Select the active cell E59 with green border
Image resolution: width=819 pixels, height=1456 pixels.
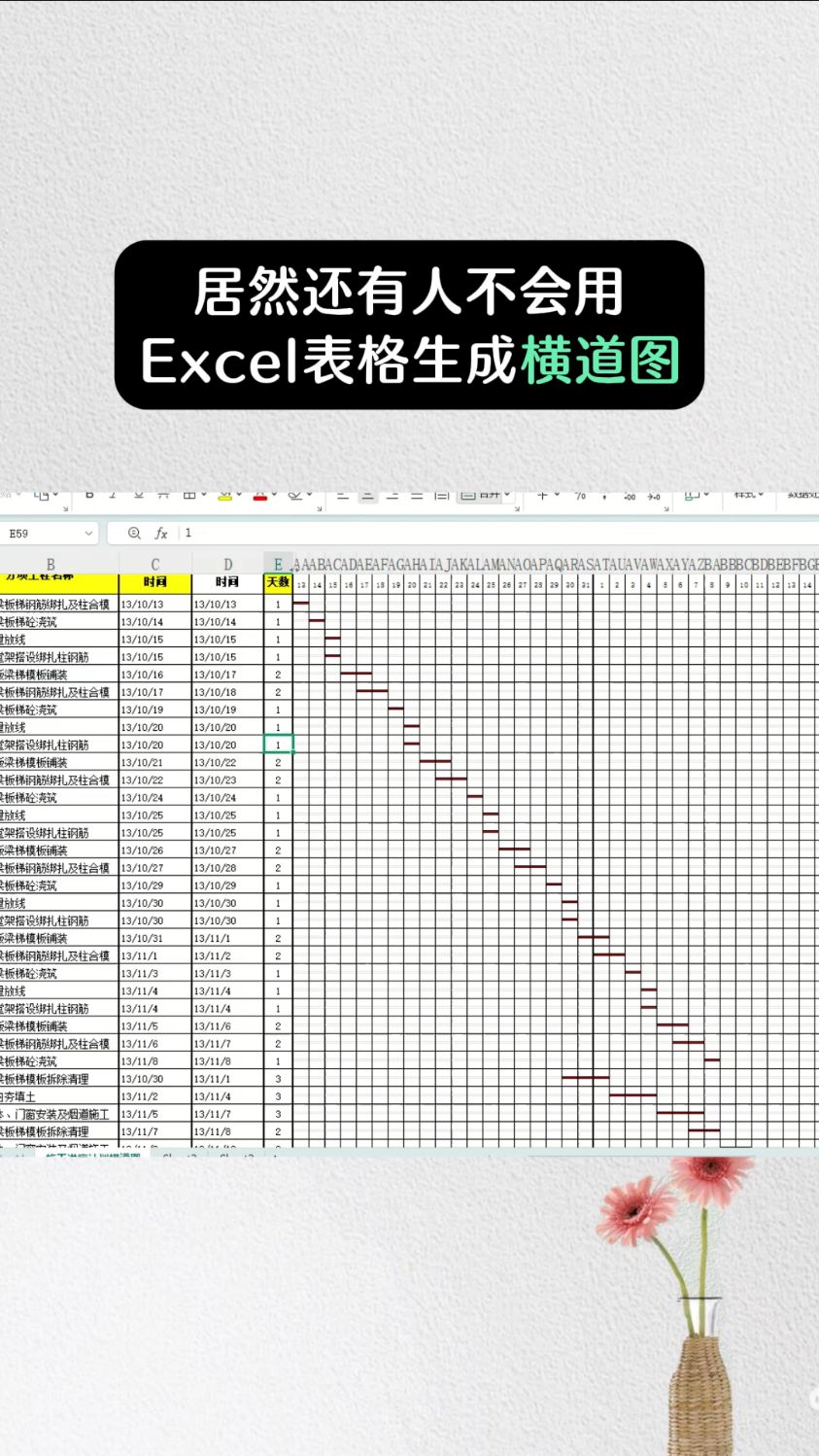(x=278, y=745)
